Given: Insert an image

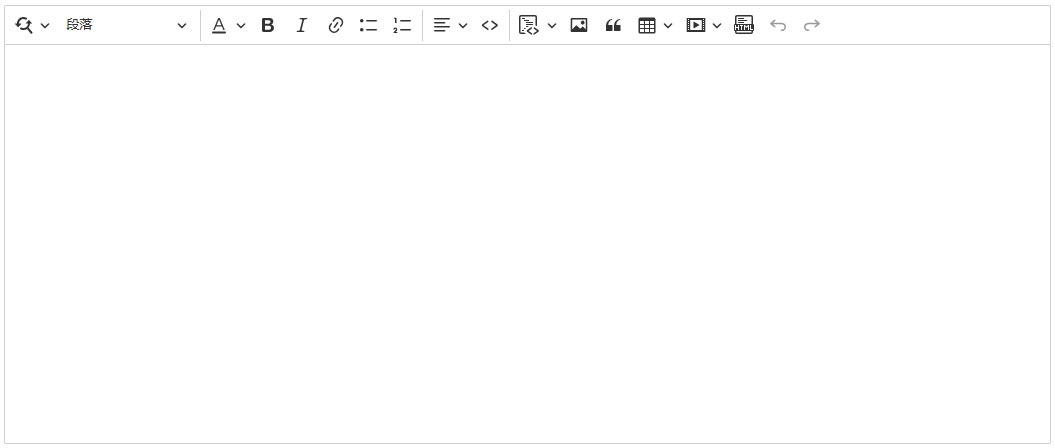Looking at the screenshot, I should (x=579, y=26).
